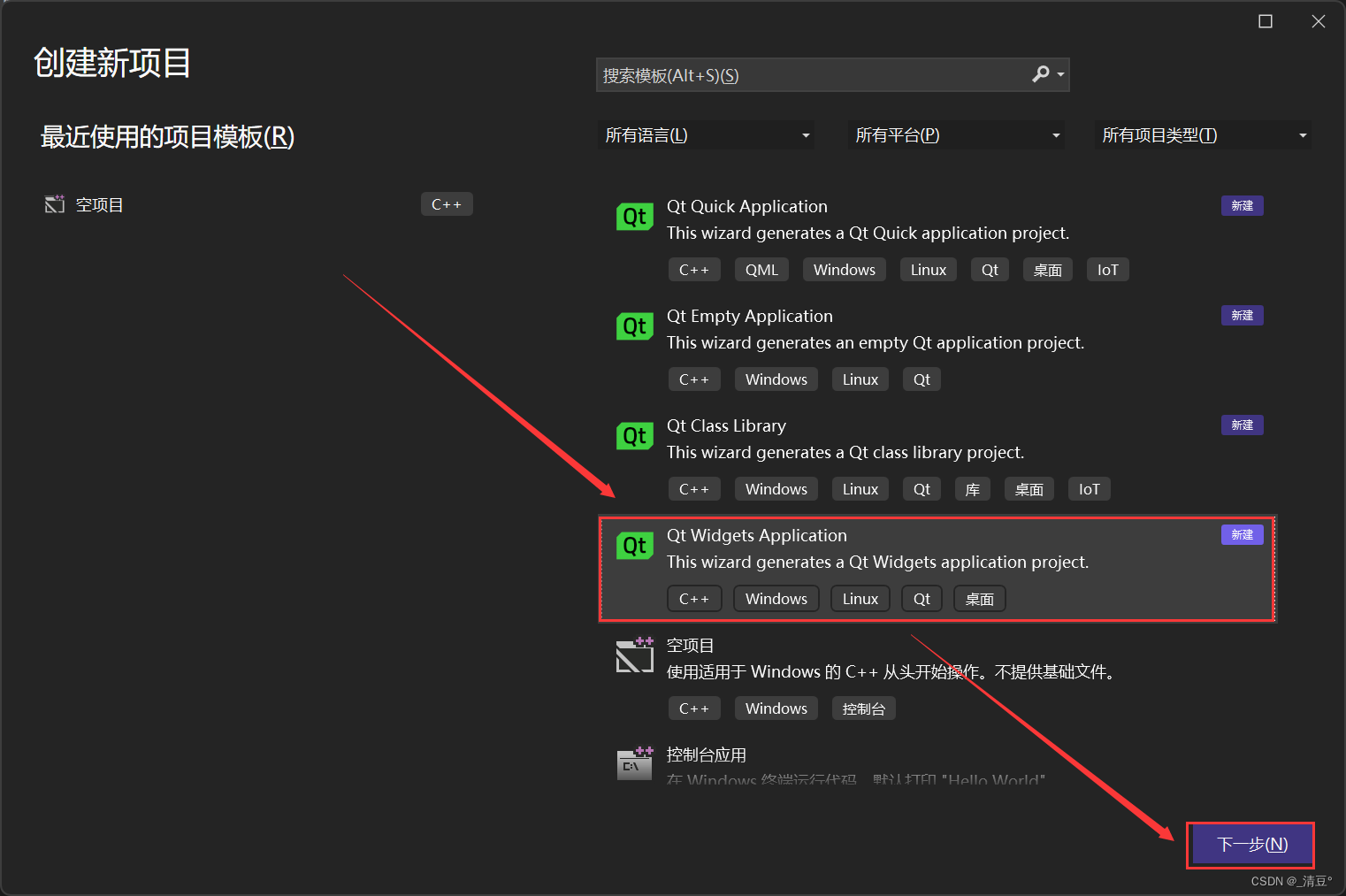Viewport: 1346px width, 896px height.
Task: Open the 所有平台 platform filter dropdown
Action: point(956,135)
